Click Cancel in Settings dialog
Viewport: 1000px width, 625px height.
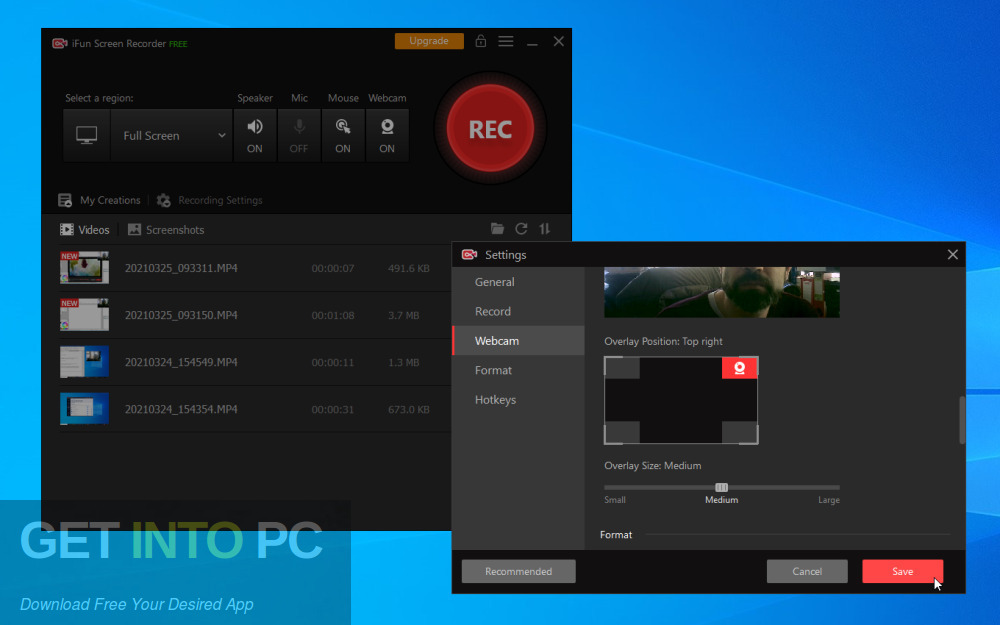pos(807,571)
